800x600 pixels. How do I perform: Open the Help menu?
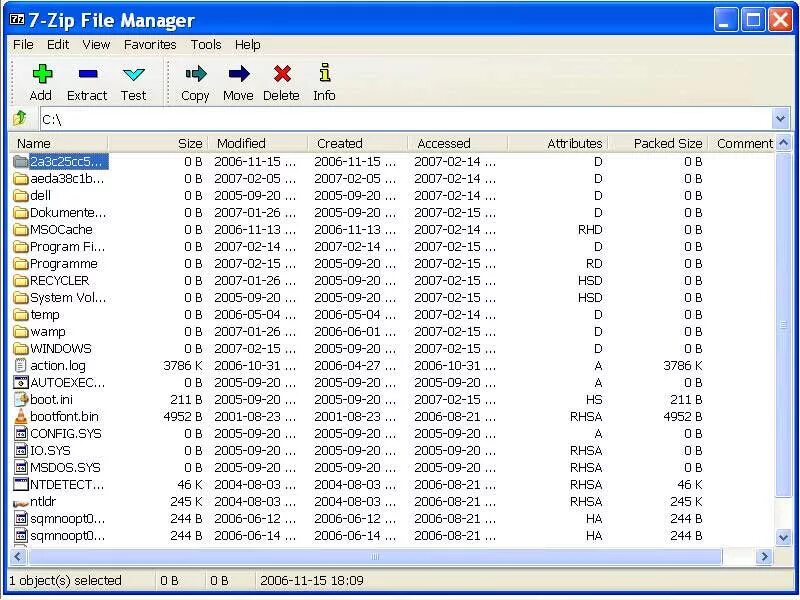[x=247, y=45]
